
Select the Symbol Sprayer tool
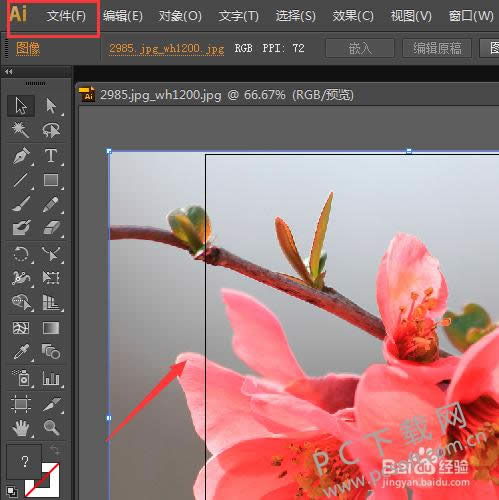point(21,378)
